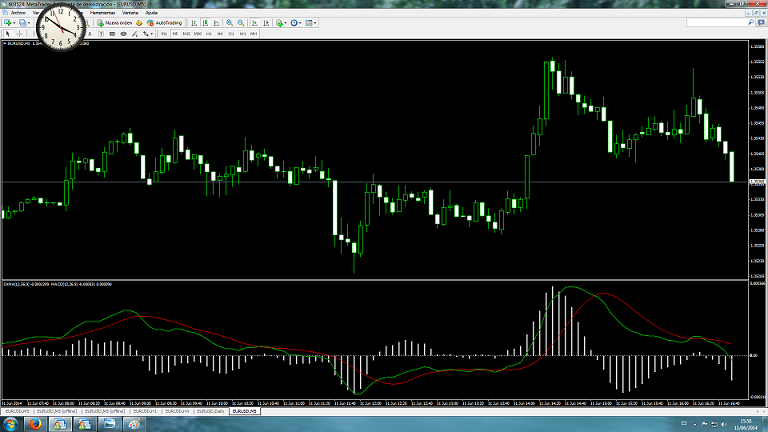Open the new chart icon
Screen dimensions: 768x432
point(7,23)
